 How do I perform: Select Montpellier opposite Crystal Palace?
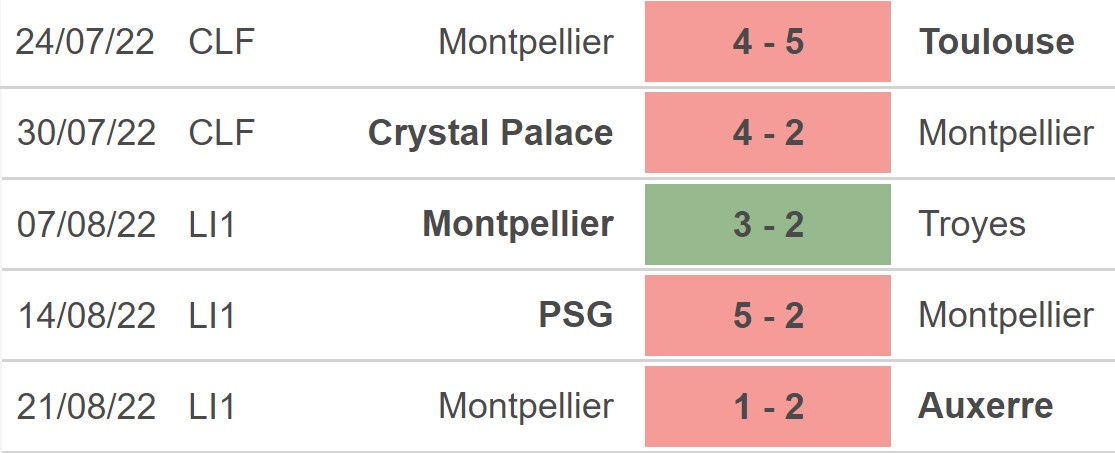pos(1006,133)
